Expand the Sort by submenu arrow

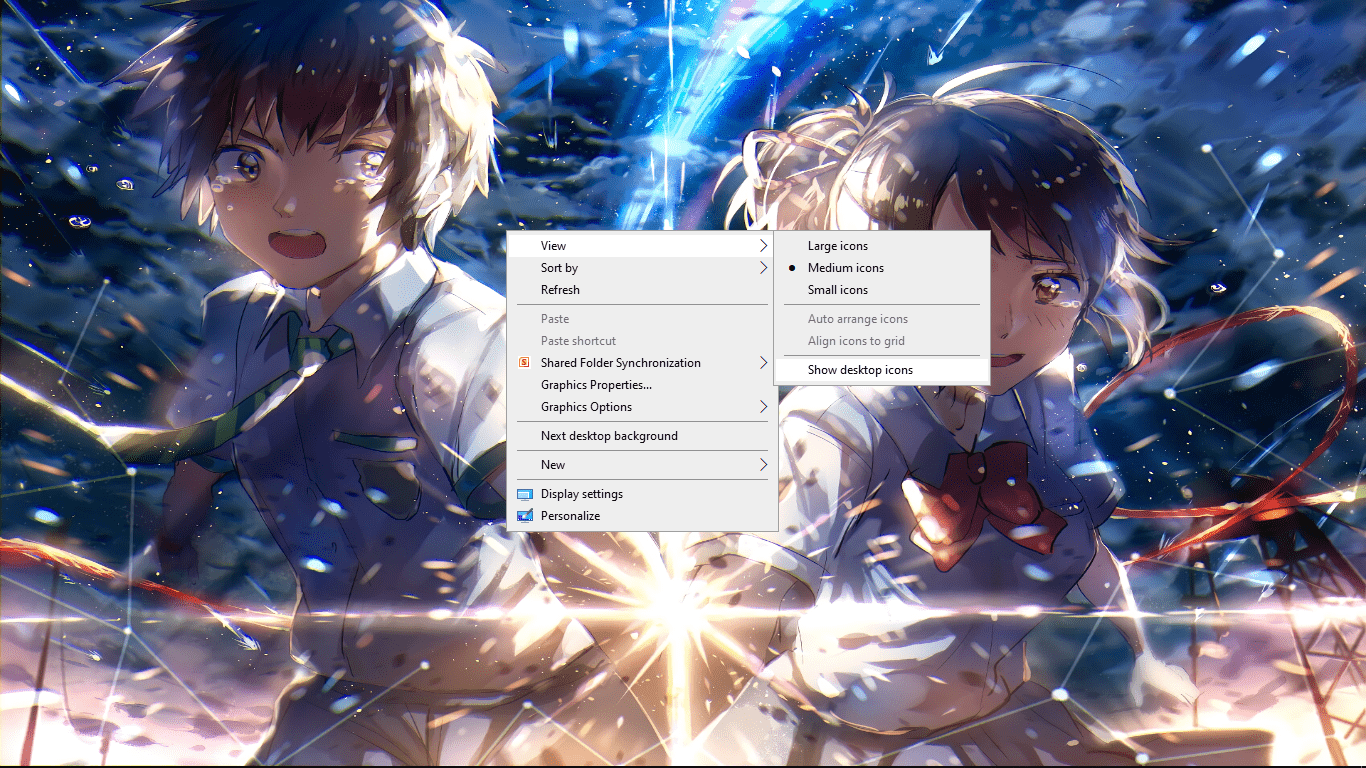(763, 268)
